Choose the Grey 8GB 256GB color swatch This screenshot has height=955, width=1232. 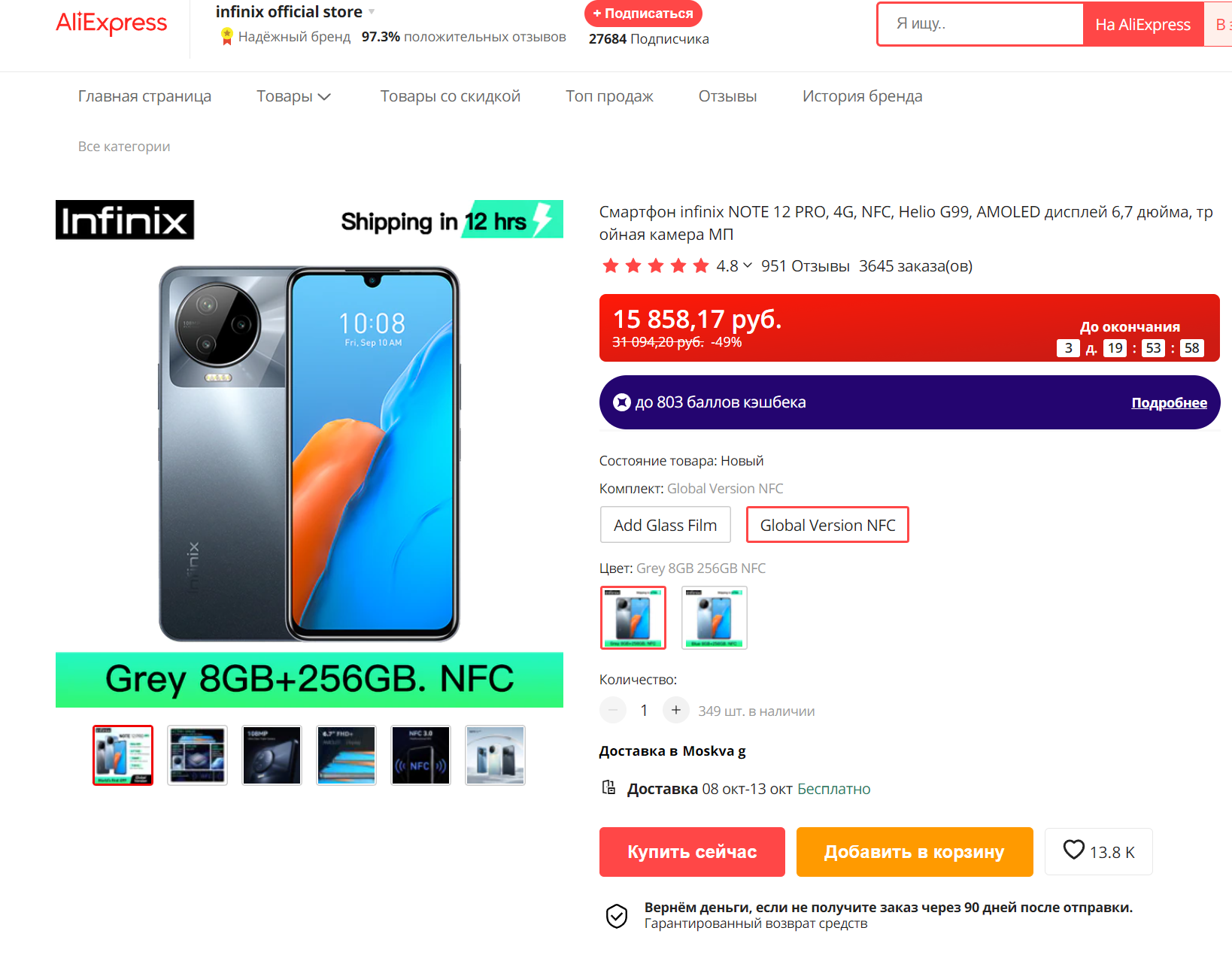pos(633,617)
